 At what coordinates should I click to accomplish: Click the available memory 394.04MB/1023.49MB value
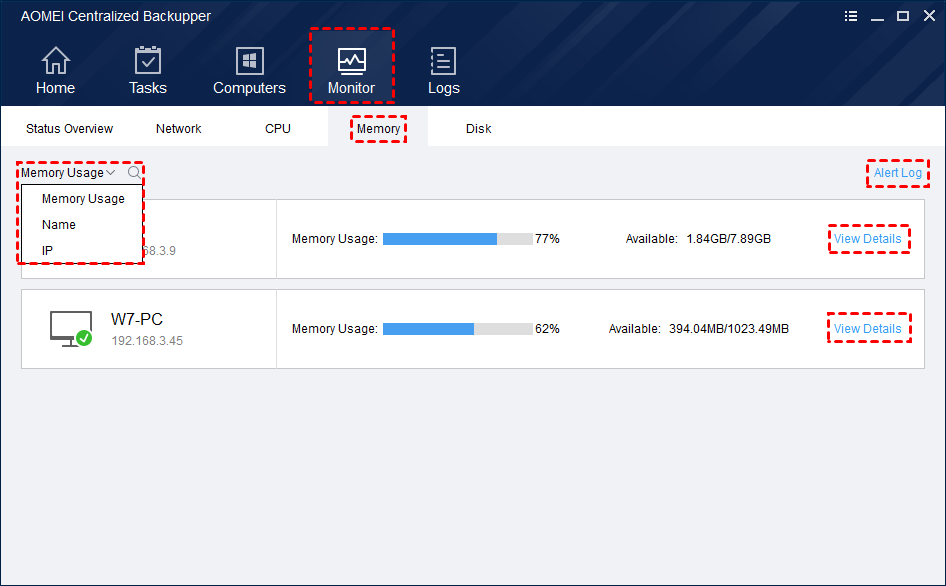coord(729,329)
